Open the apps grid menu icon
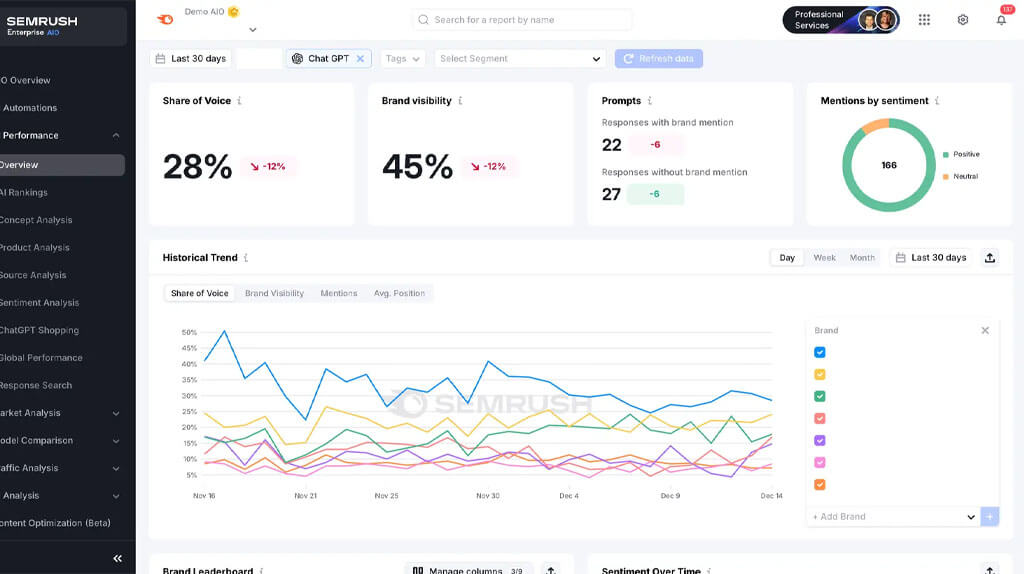Image resolution: width=1024 pixels, height=574 pixels. pos(924,20)
